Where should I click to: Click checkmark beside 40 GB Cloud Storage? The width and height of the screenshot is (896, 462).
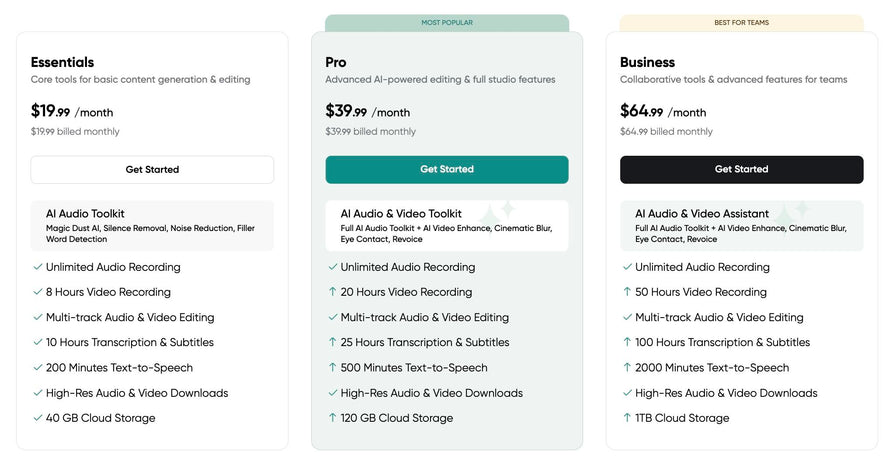click(x=38, y=418)
